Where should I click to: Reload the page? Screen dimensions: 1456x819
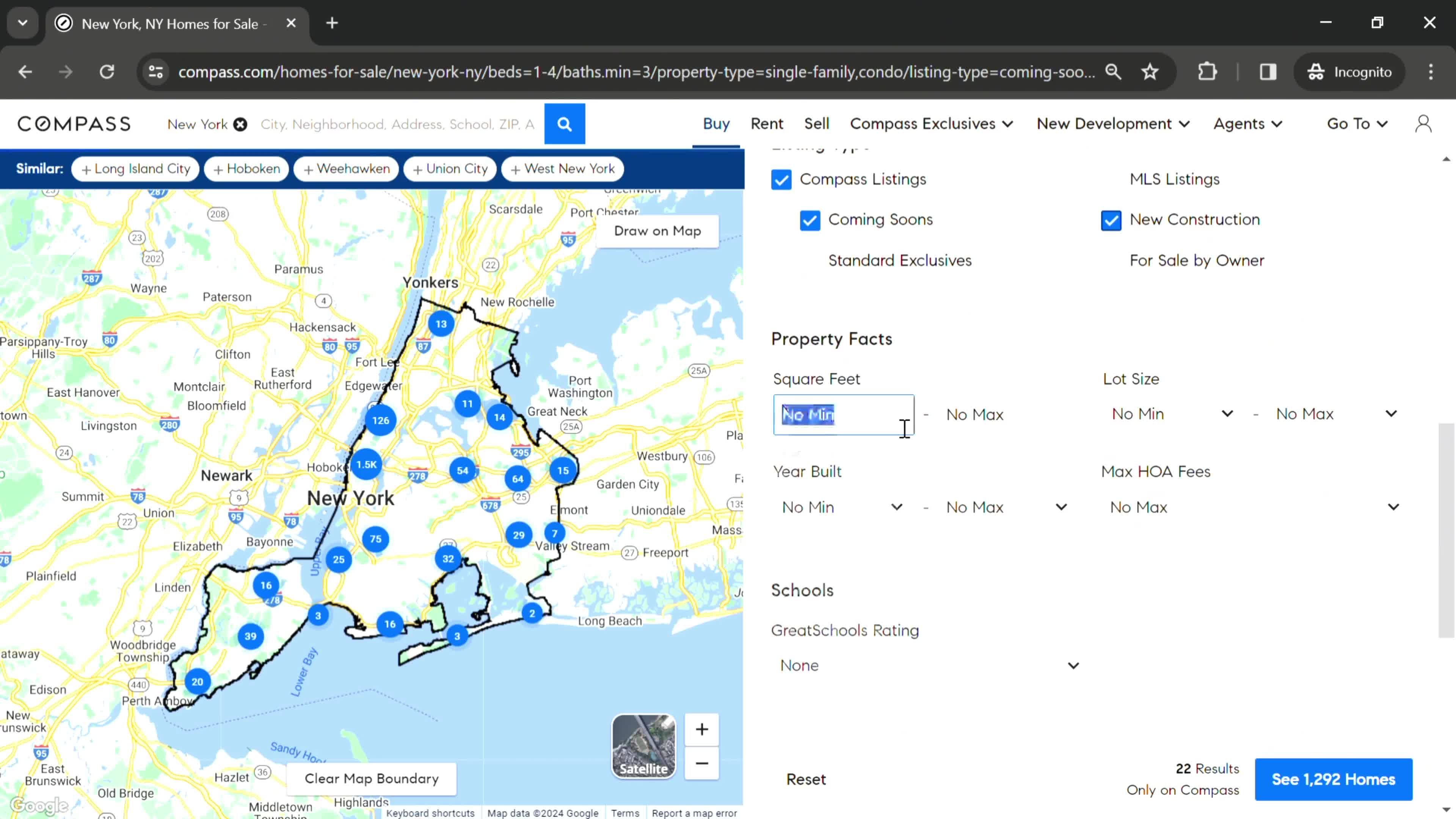(x=107, y=72)
